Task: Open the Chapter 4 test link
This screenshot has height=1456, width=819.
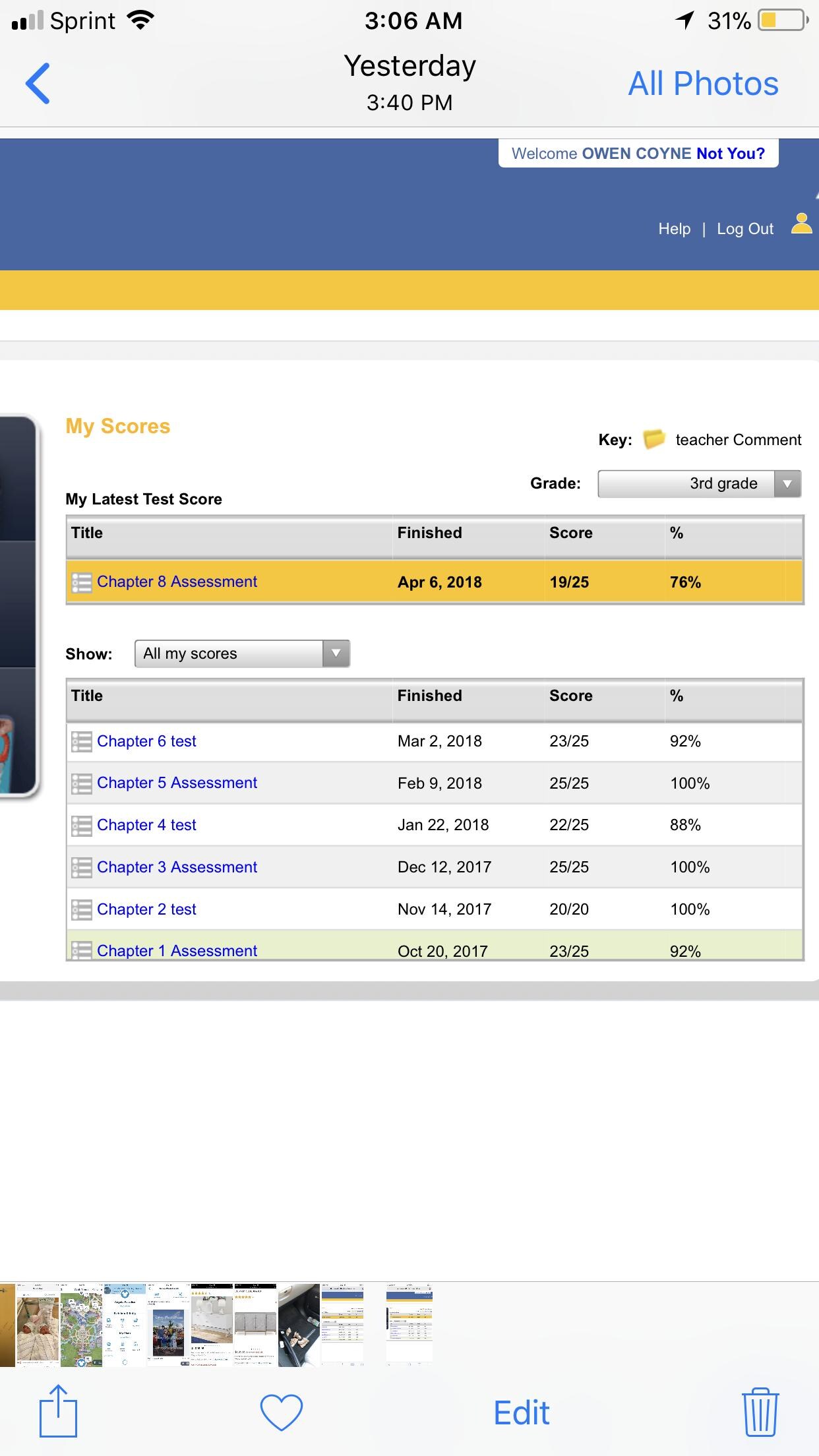Action: coord(146,825)
